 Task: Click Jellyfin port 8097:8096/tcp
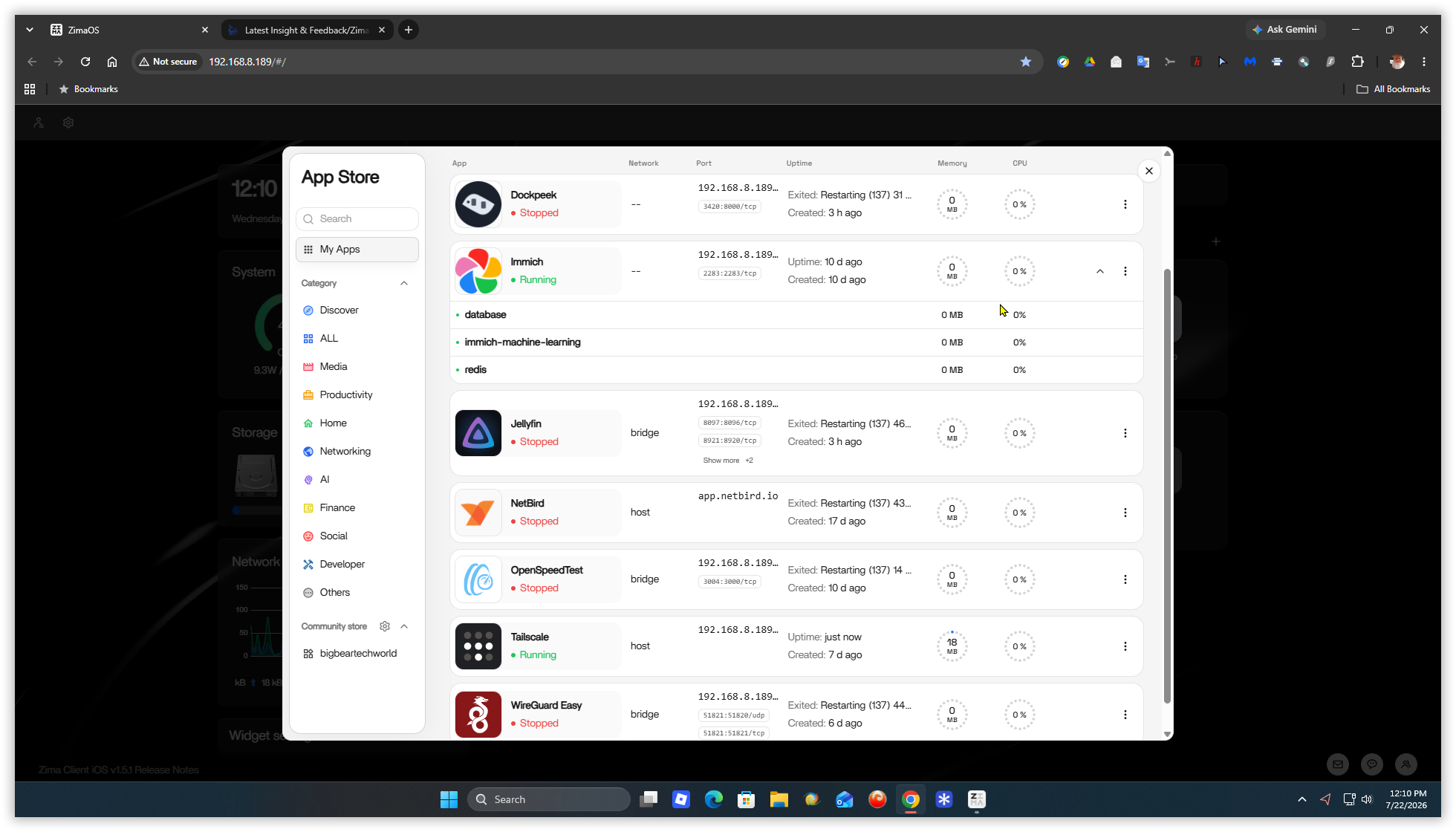729,423
